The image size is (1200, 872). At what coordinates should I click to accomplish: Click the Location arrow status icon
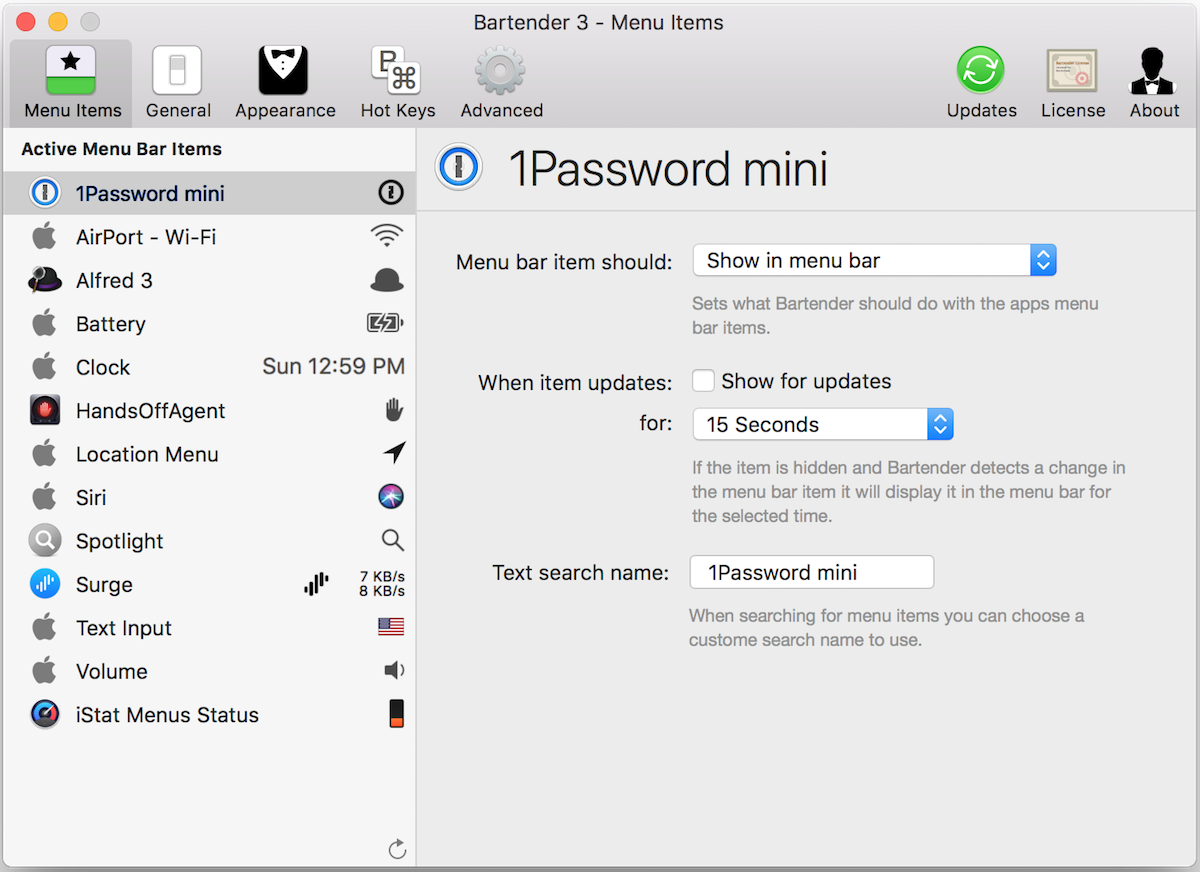point(394,453)
